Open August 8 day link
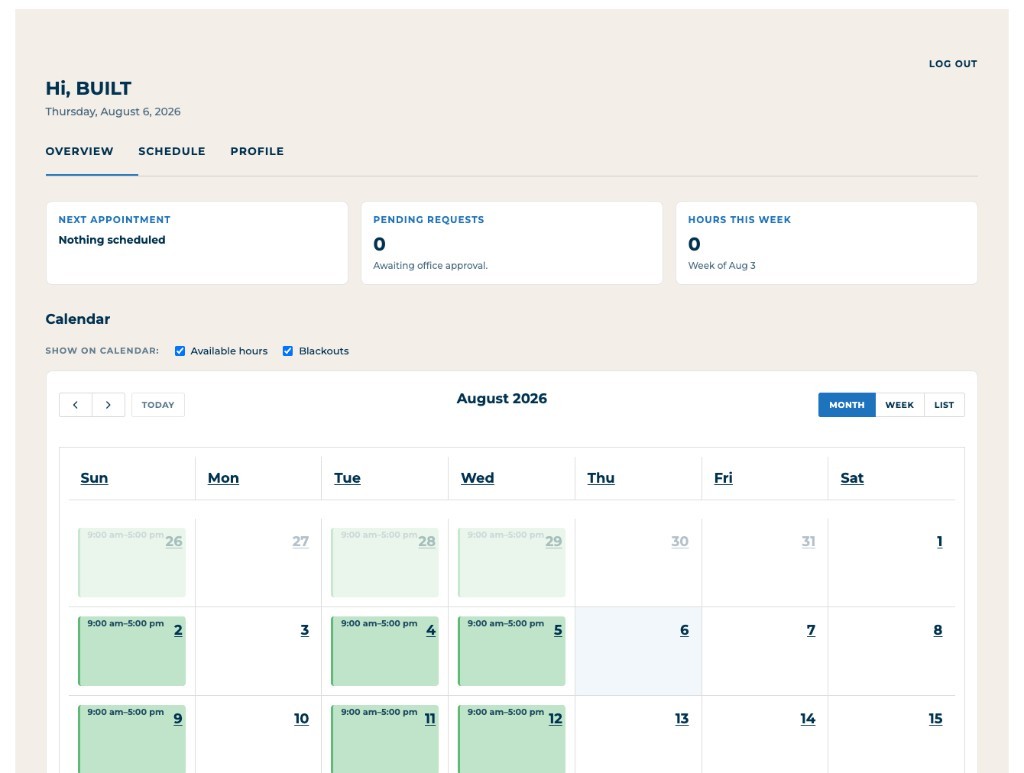Viewport: 1024px width, 773px height. 938,630
